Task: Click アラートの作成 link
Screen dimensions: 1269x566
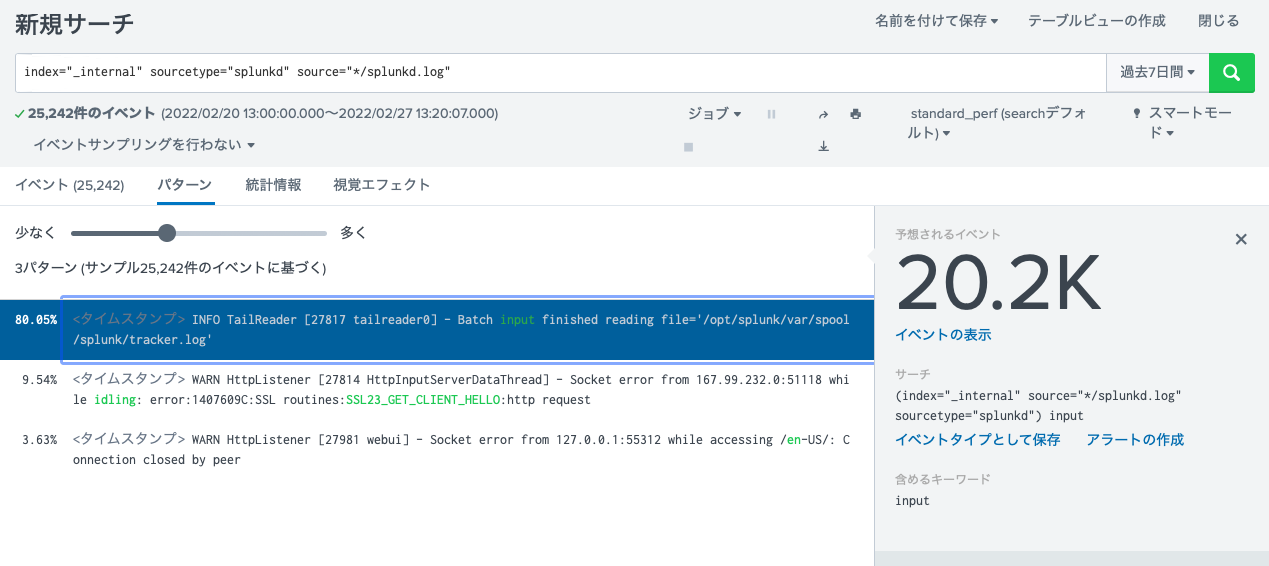Action: click(x=1135, y=440)
